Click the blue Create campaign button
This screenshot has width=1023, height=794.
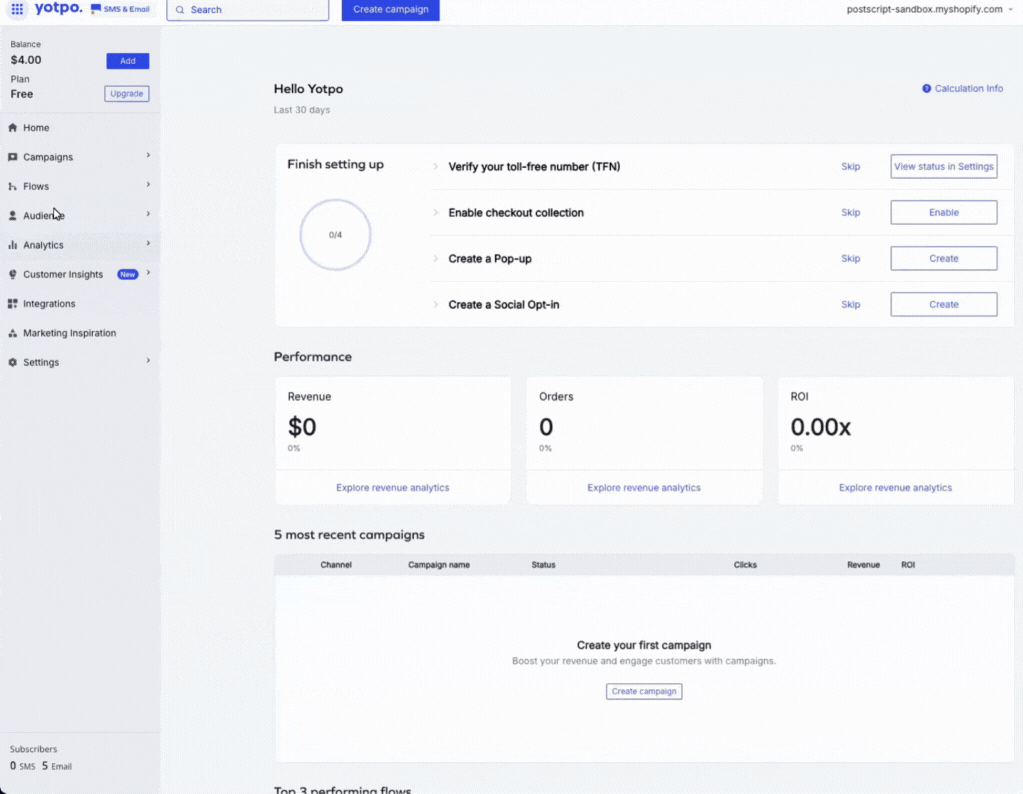[x=390, y=10]
